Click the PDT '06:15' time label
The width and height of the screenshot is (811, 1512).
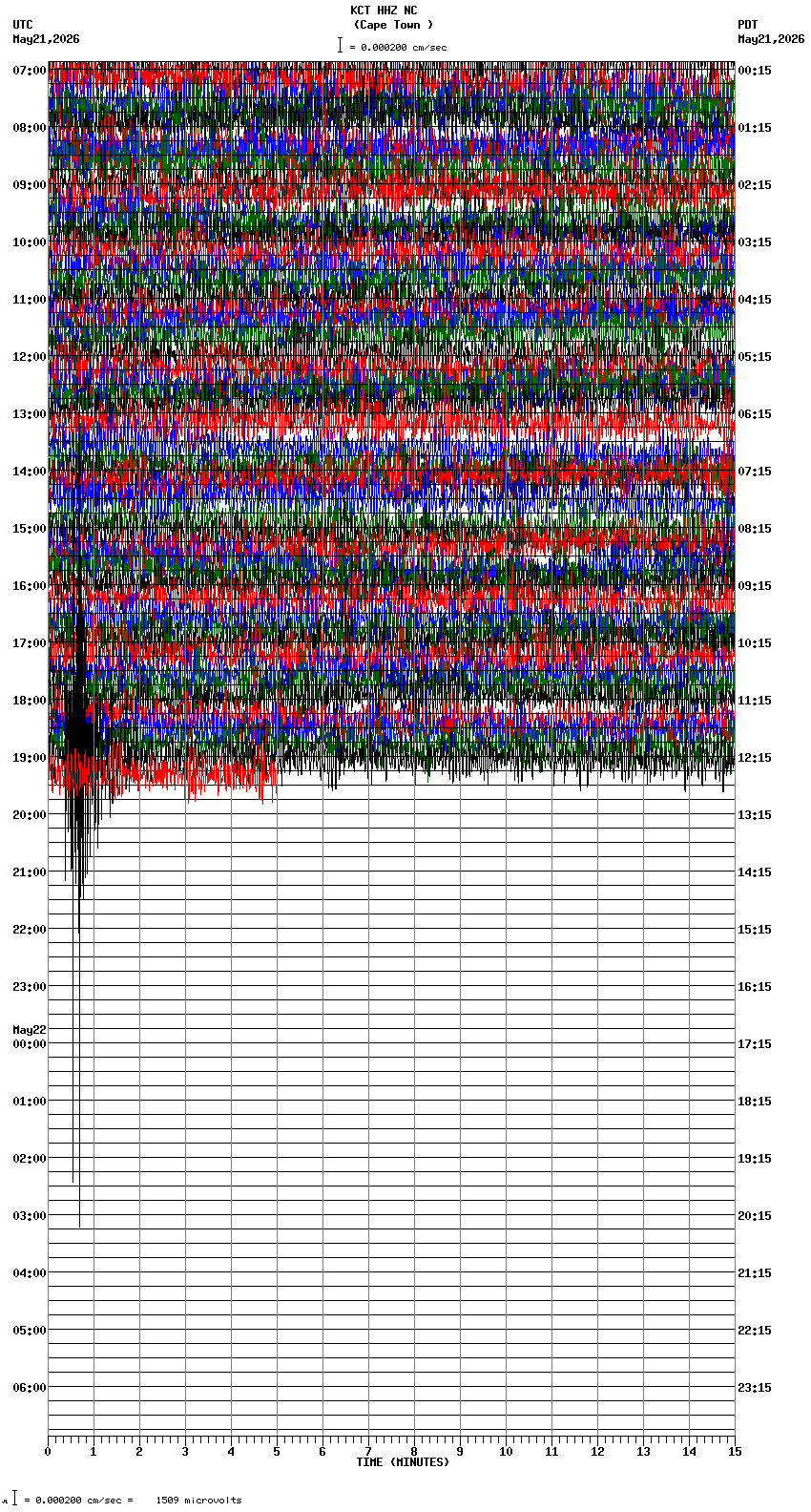pos(755,414)
